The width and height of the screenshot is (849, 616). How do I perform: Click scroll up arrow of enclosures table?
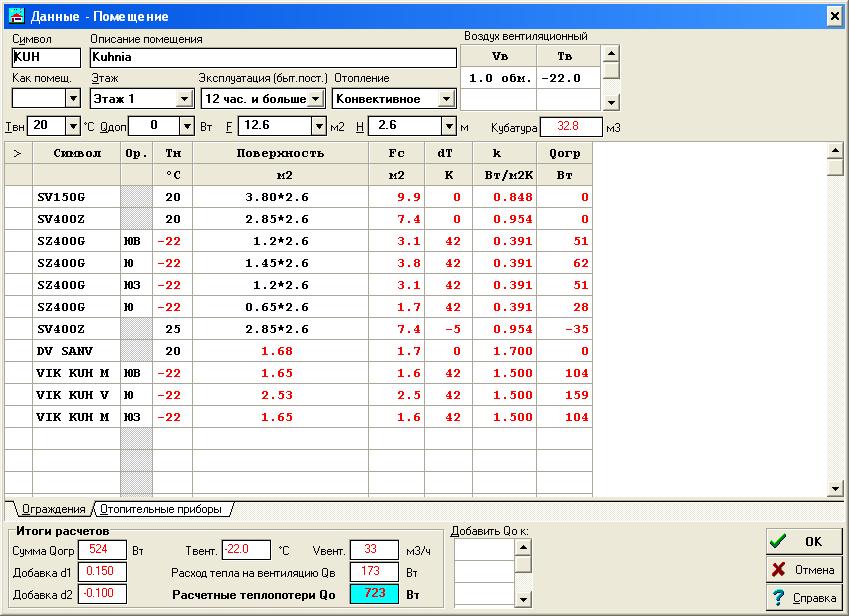[x=835, y=150]
